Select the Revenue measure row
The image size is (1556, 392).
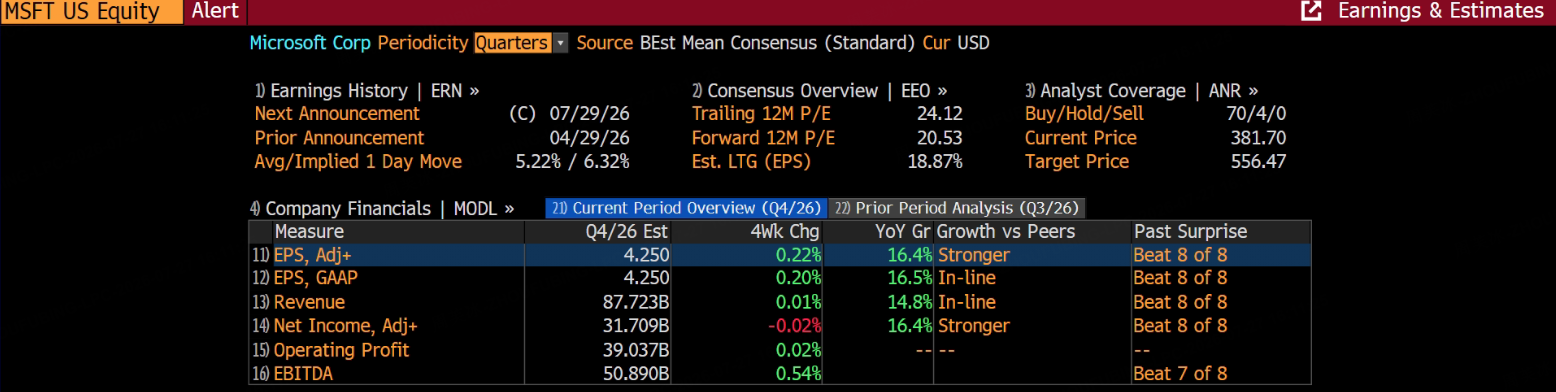(780, 302)
